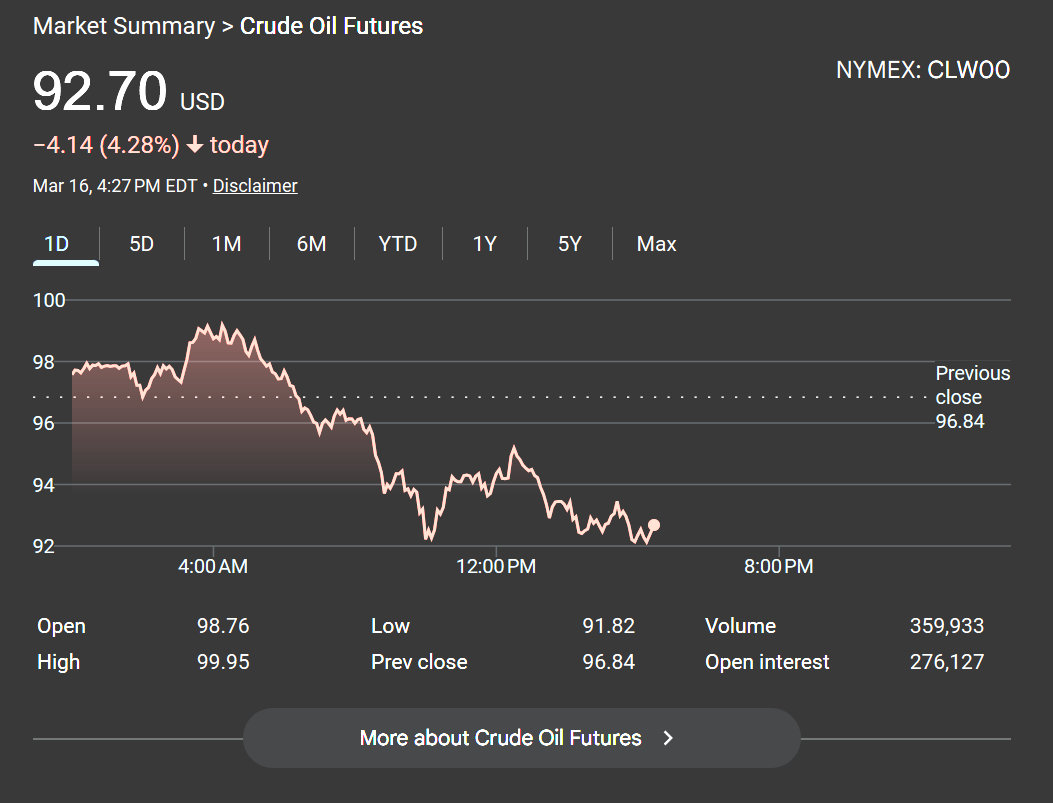Screen dimensions: 1053x803
Task: Switch to the 1Y chart view
Action: point(485,244)
